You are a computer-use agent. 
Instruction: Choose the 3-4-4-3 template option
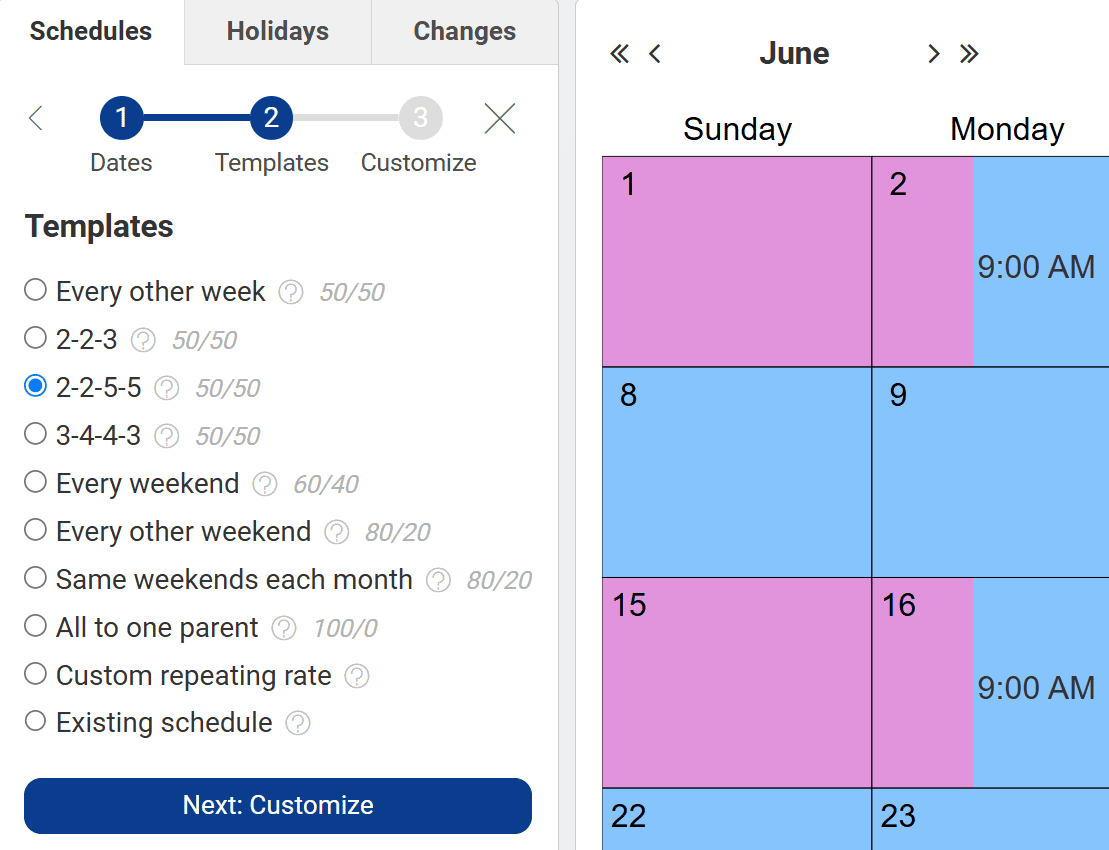pyautogui.click(x=36, y=434)
